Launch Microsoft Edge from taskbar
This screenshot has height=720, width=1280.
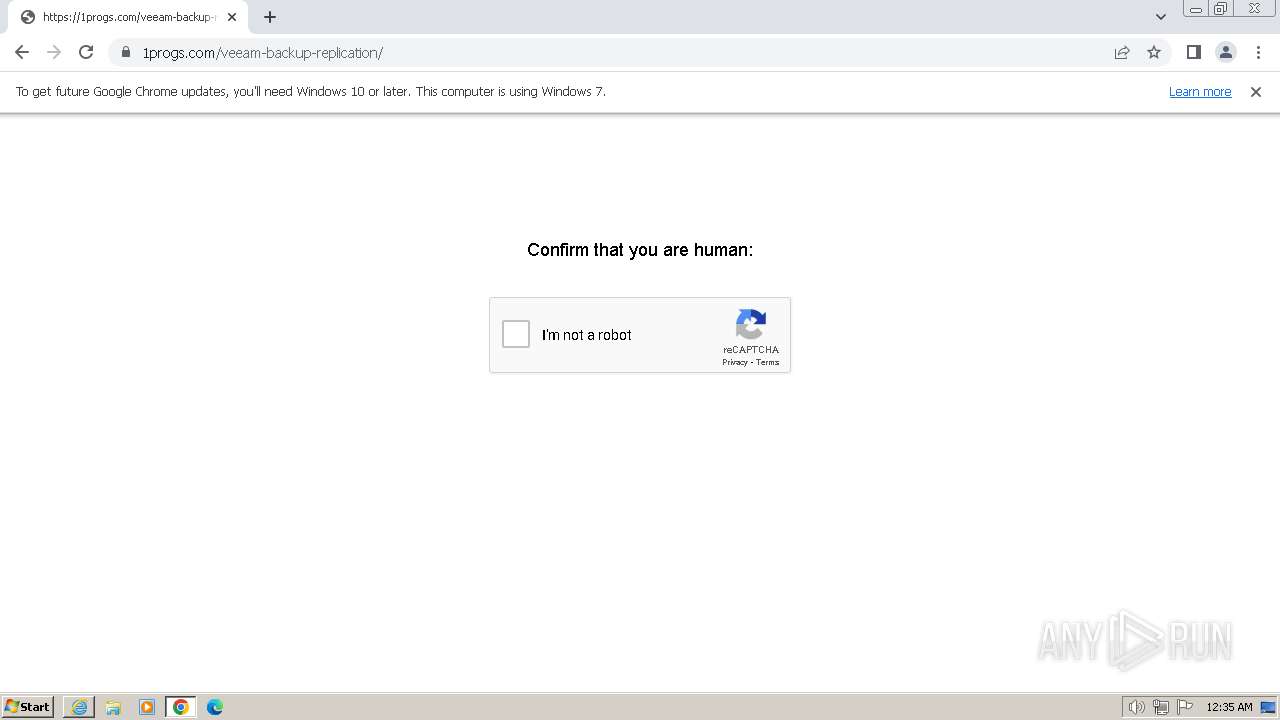(215, 707)
